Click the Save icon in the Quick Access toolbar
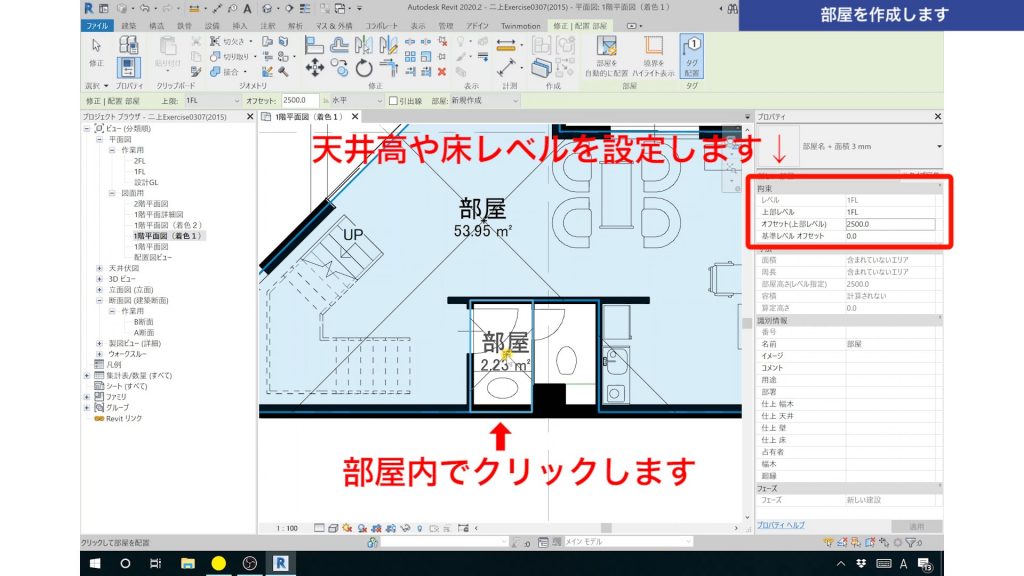Viewport: 1024px width, 576px height. (x=122, y=9)
